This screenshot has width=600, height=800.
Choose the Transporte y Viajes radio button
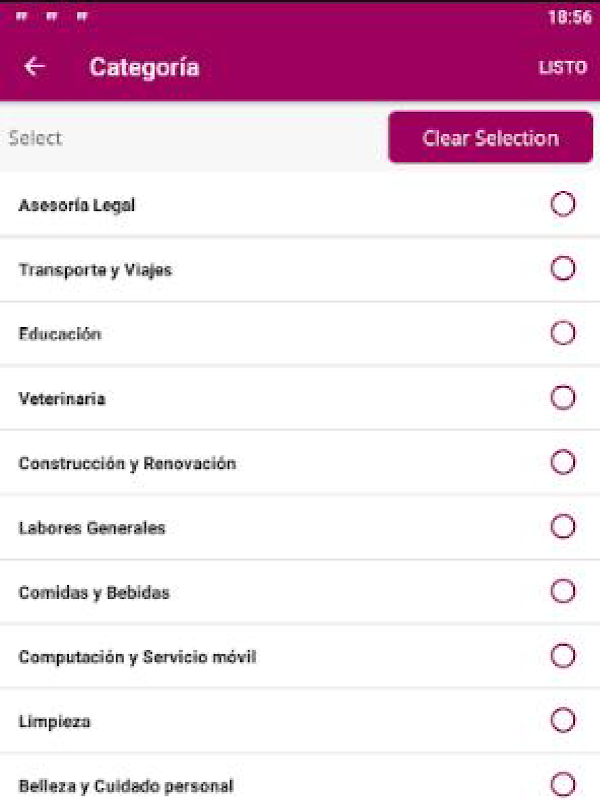click(563, 269)
